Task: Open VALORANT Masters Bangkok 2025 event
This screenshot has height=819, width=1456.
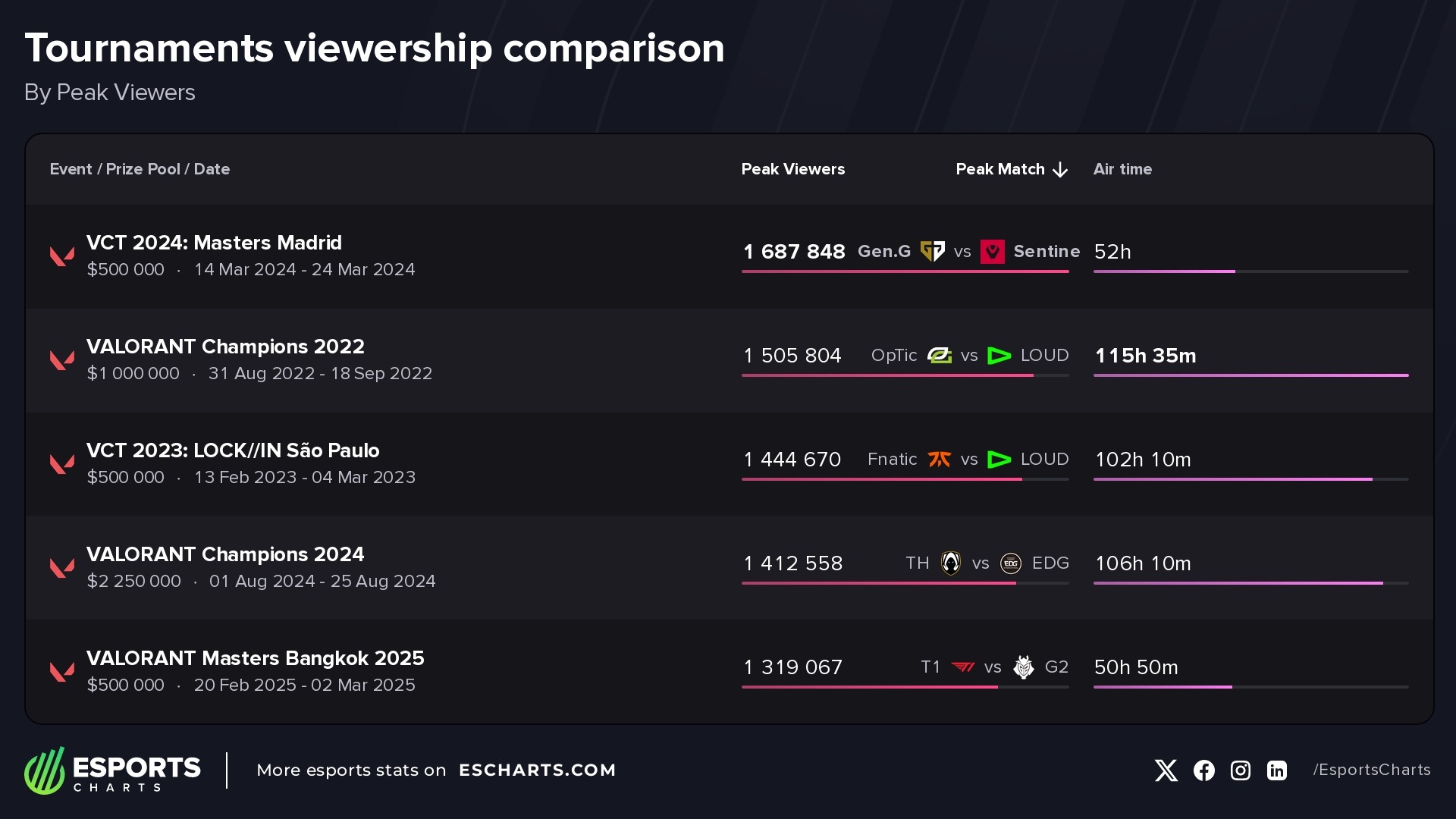Action: coord(255,658)
